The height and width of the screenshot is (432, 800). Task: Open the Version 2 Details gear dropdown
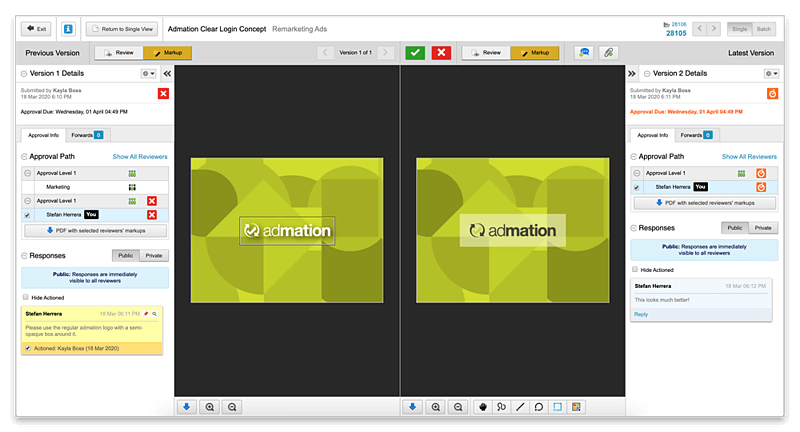click(771, 73)
